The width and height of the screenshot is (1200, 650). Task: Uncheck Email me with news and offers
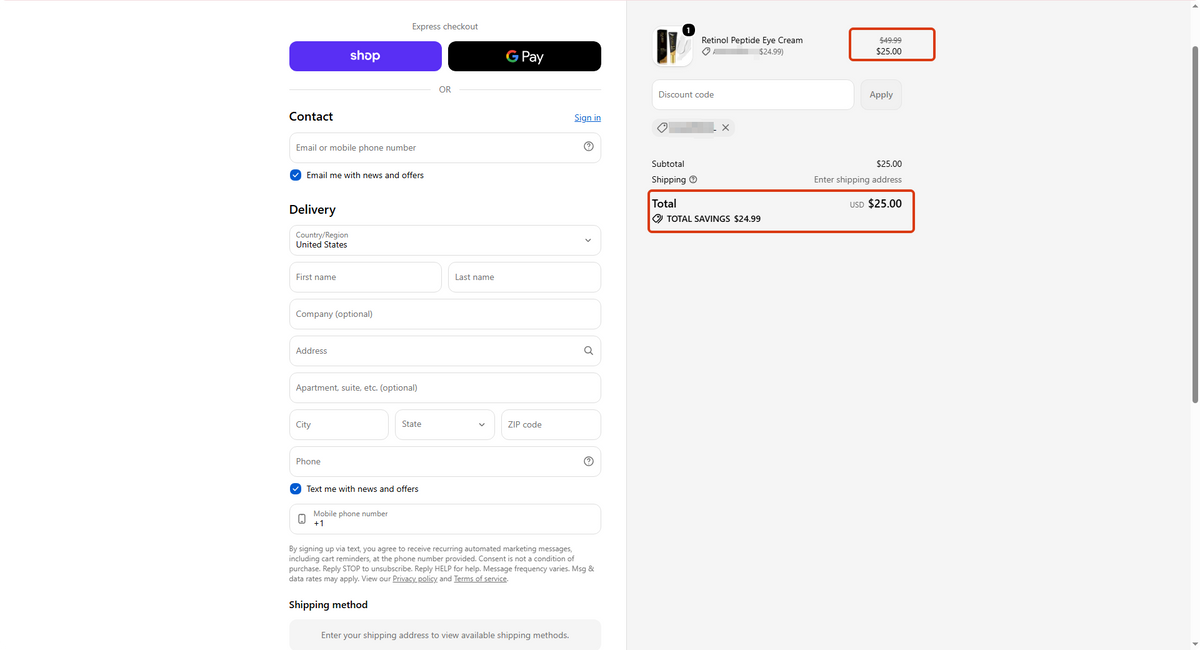point(295,175)
